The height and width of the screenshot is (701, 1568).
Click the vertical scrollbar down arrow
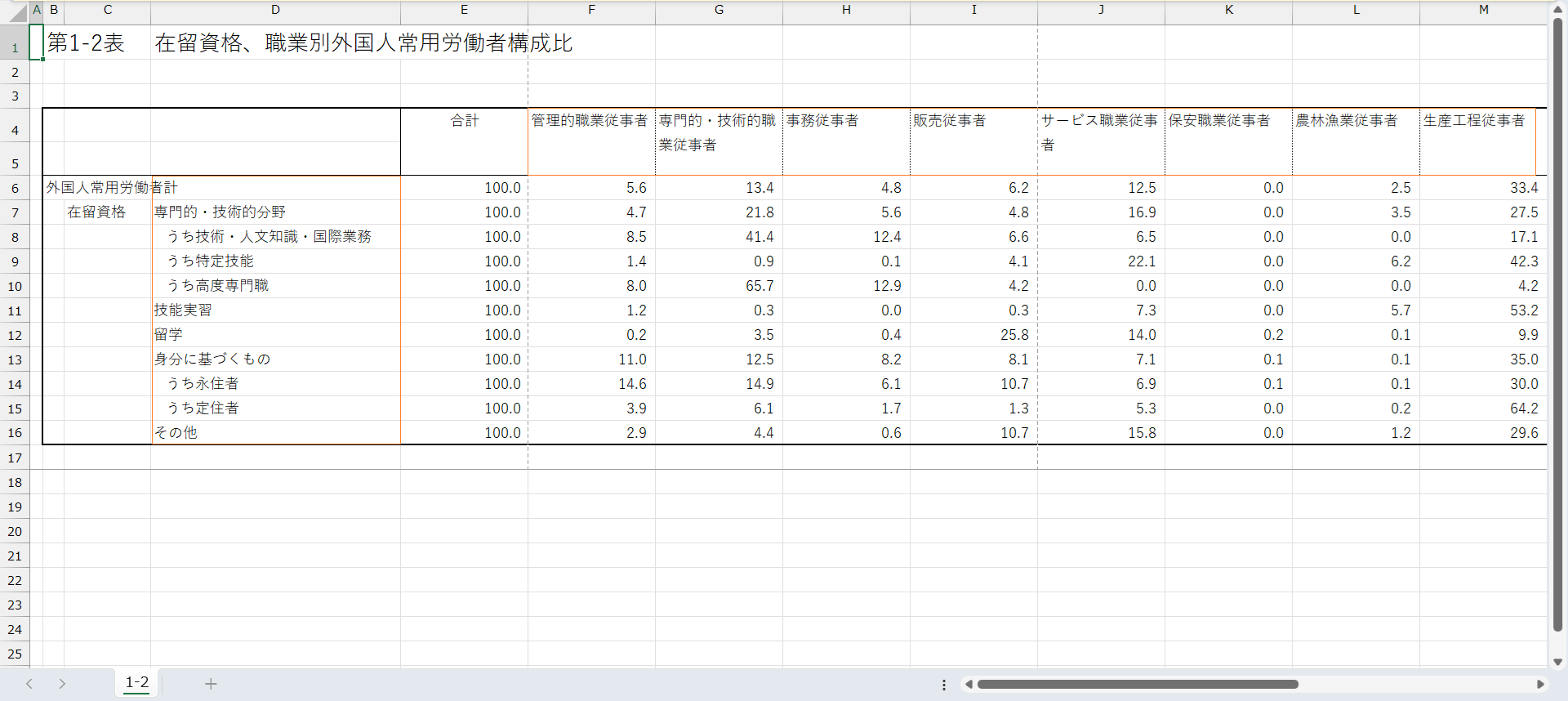(x=1557, y=662)
